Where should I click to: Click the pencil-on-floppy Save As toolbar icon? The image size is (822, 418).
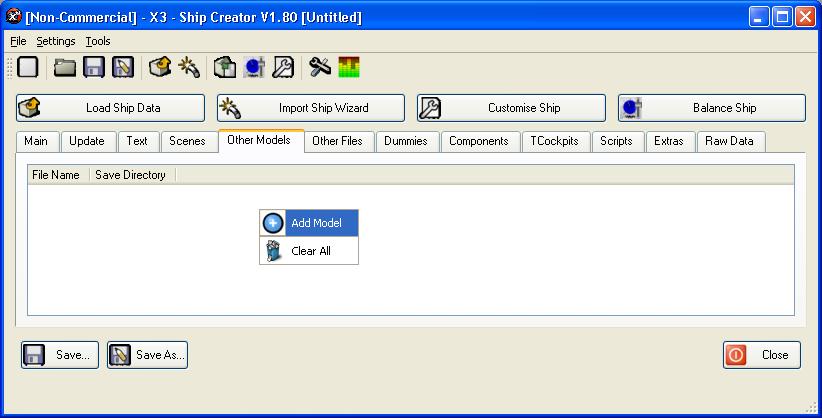[123, 68]
